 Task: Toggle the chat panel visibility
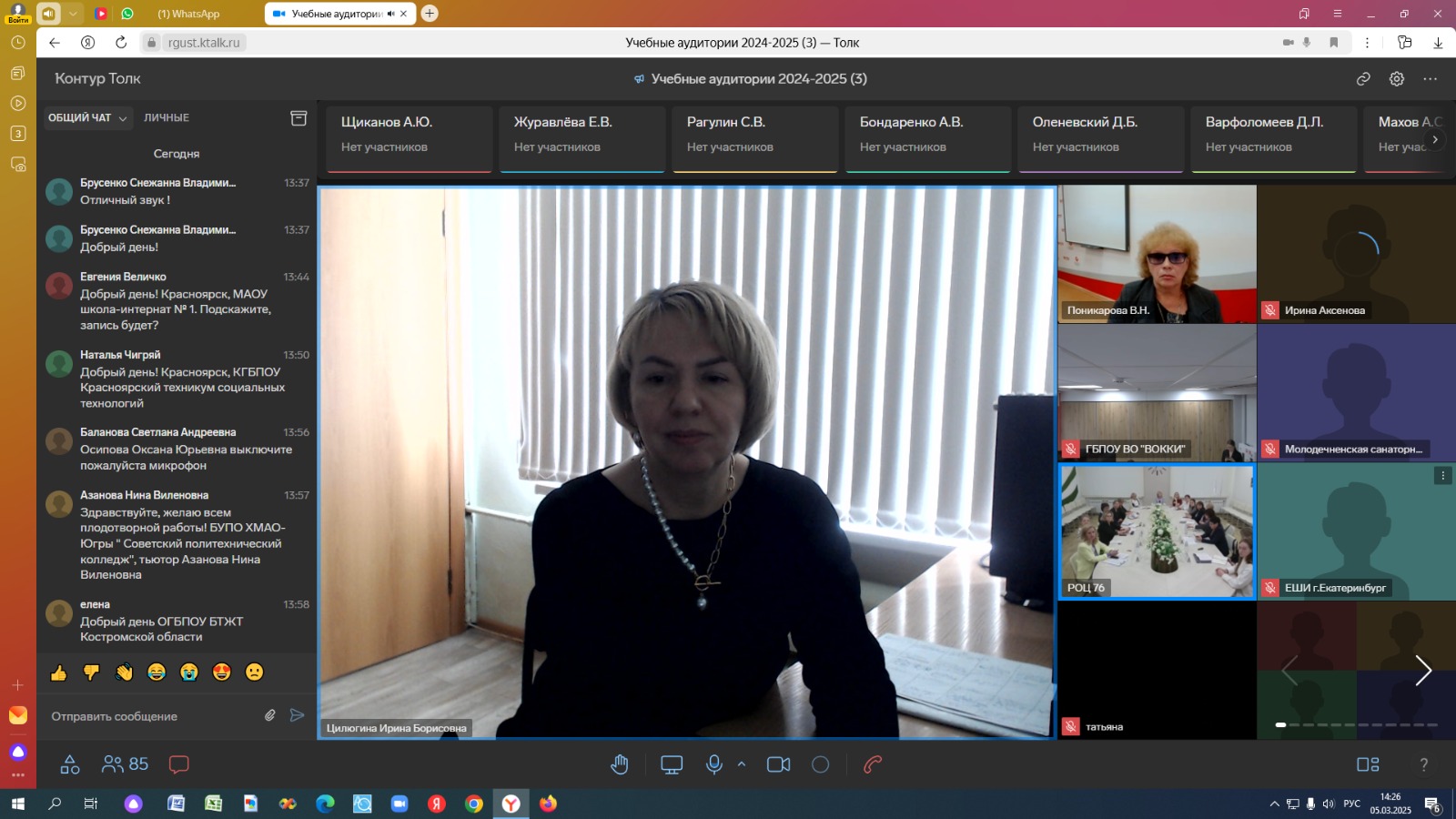(x=179, y=764)
